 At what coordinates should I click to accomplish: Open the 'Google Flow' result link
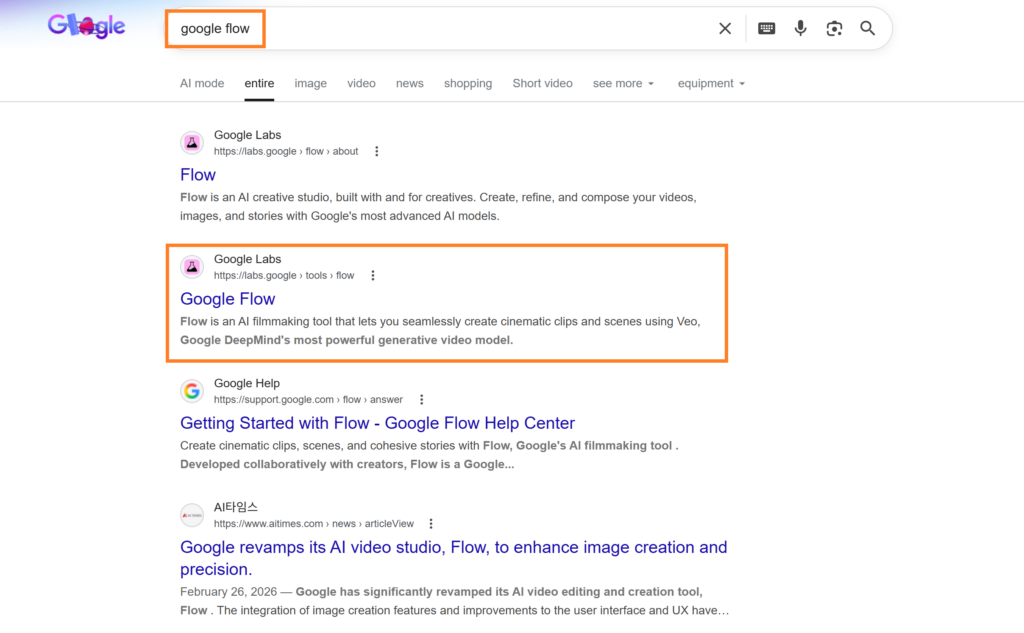click(x=227, y=299)
